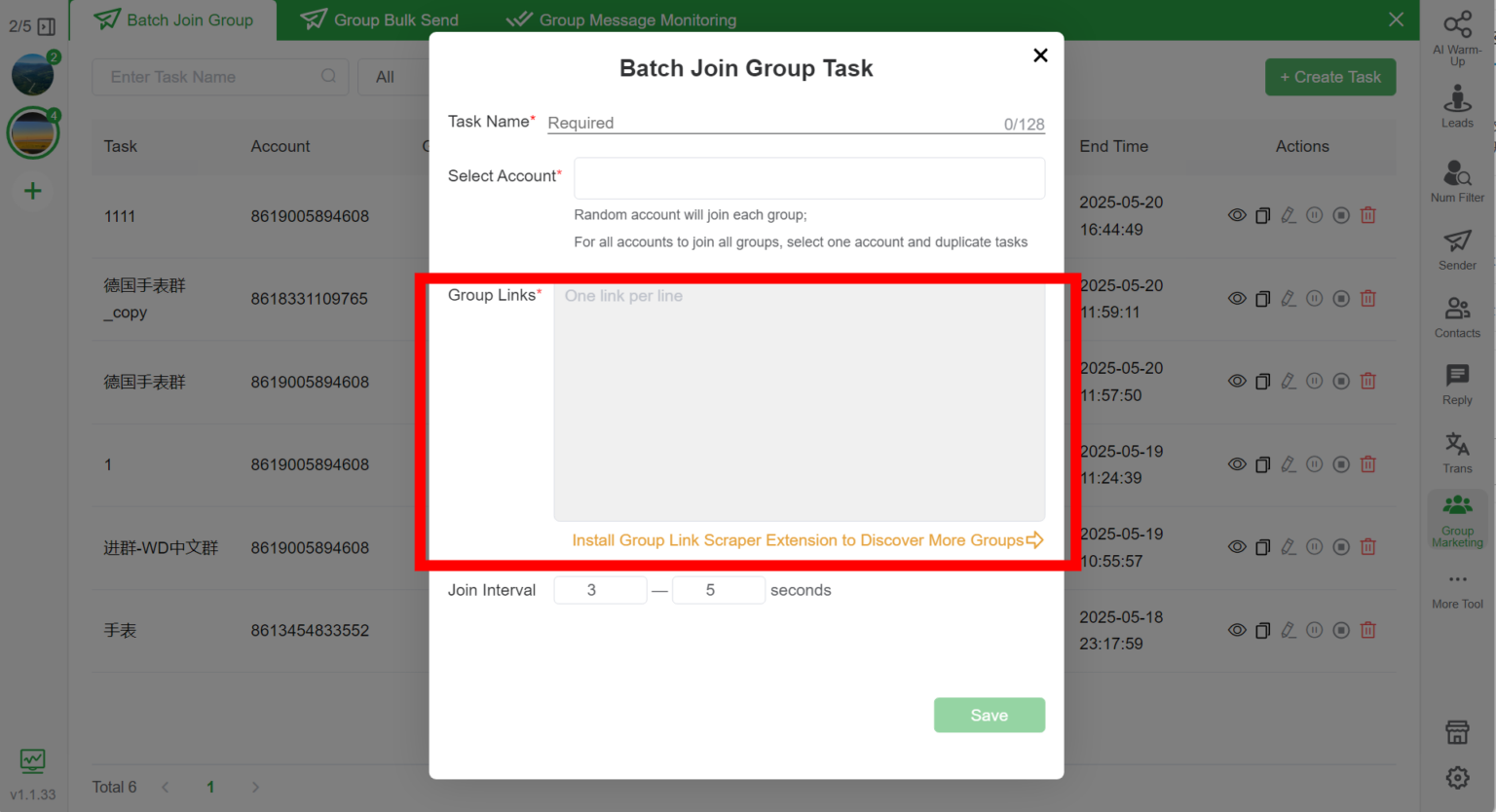1496x812 pixels.
Task: Open More Tool menu
Action: [1457, 589]
